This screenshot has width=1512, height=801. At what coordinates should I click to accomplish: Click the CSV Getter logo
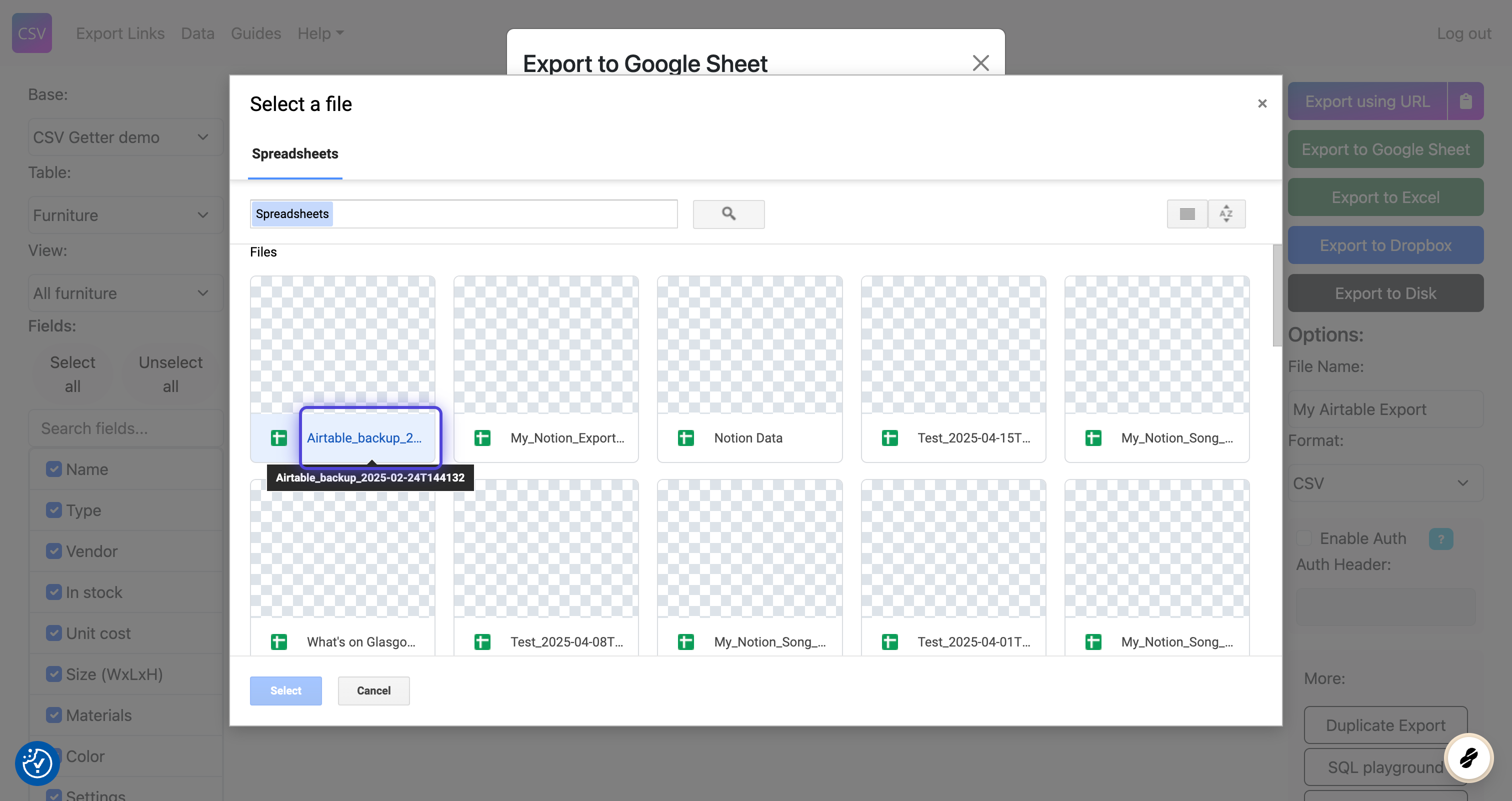(x=31, y=33)
